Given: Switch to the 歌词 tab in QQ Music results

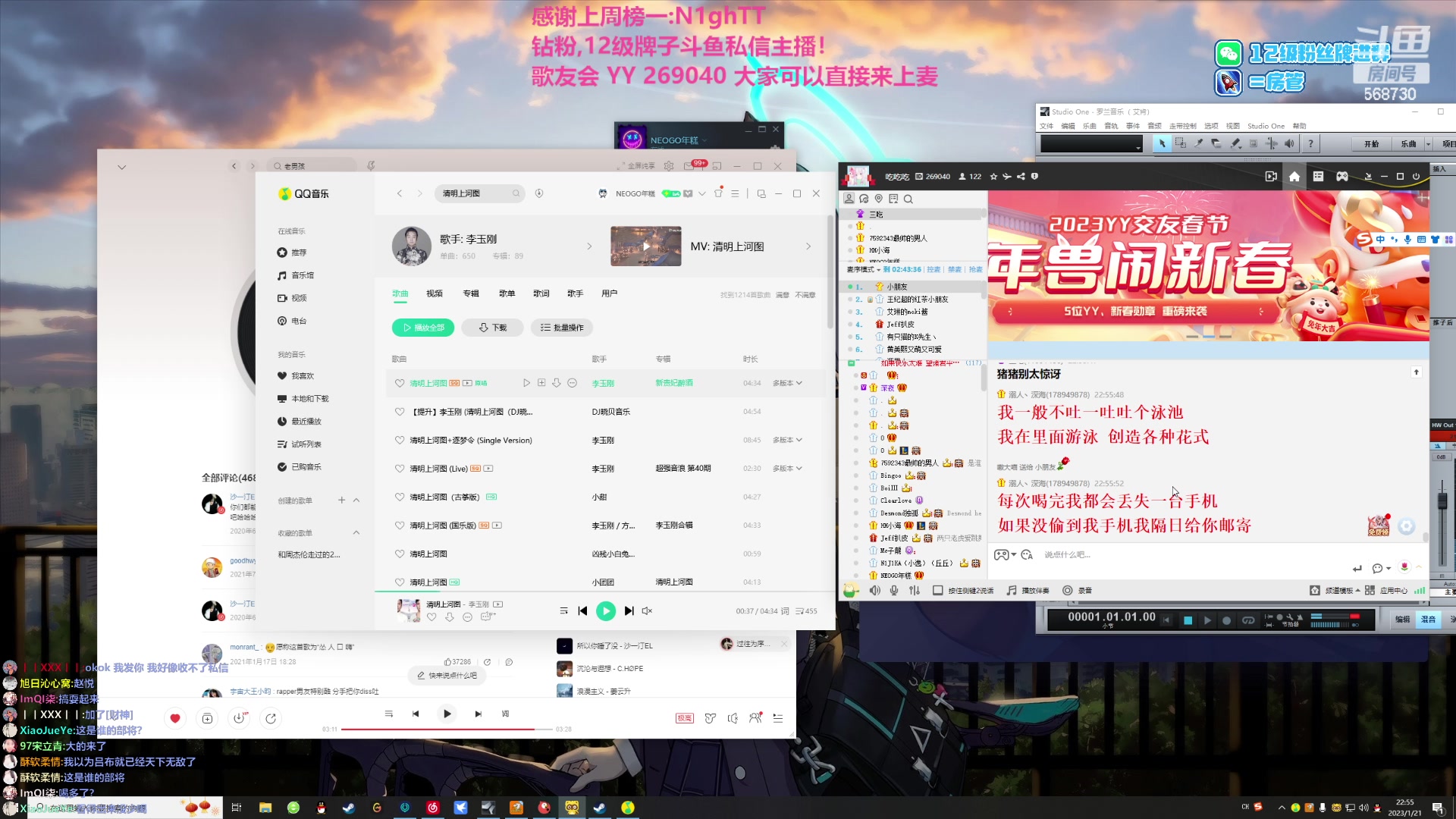Looking at the screenshot, I should click(541, 294).
